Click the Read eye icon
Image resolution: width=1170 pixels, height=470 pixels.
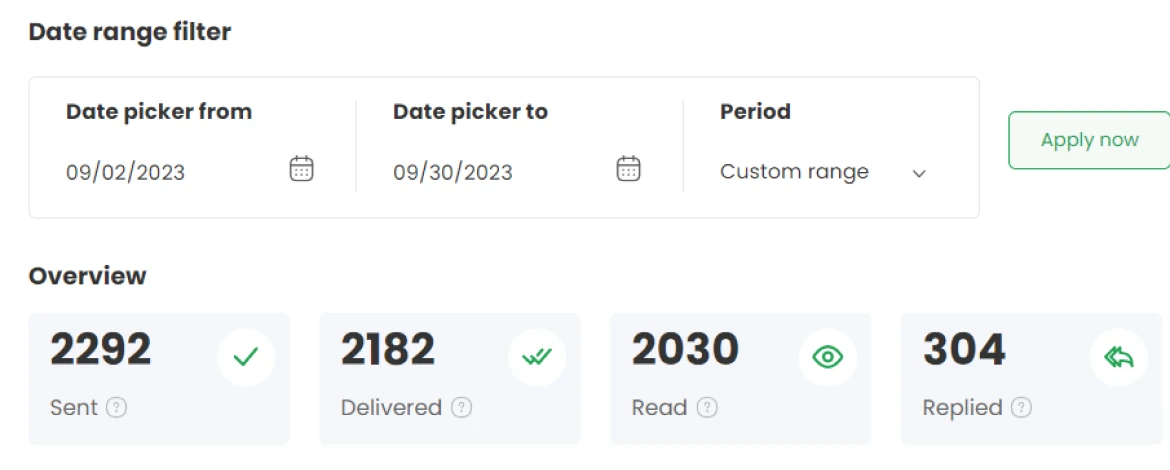[x=828, y=358]
